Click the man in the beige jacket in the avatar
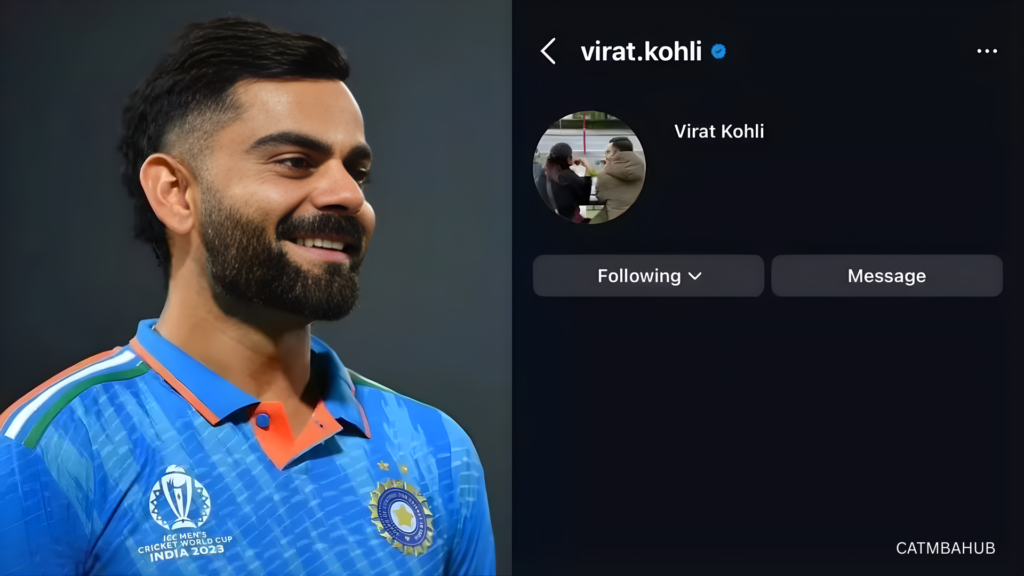Viewport: 1024px width, 576px height. (x=618, y=176)
